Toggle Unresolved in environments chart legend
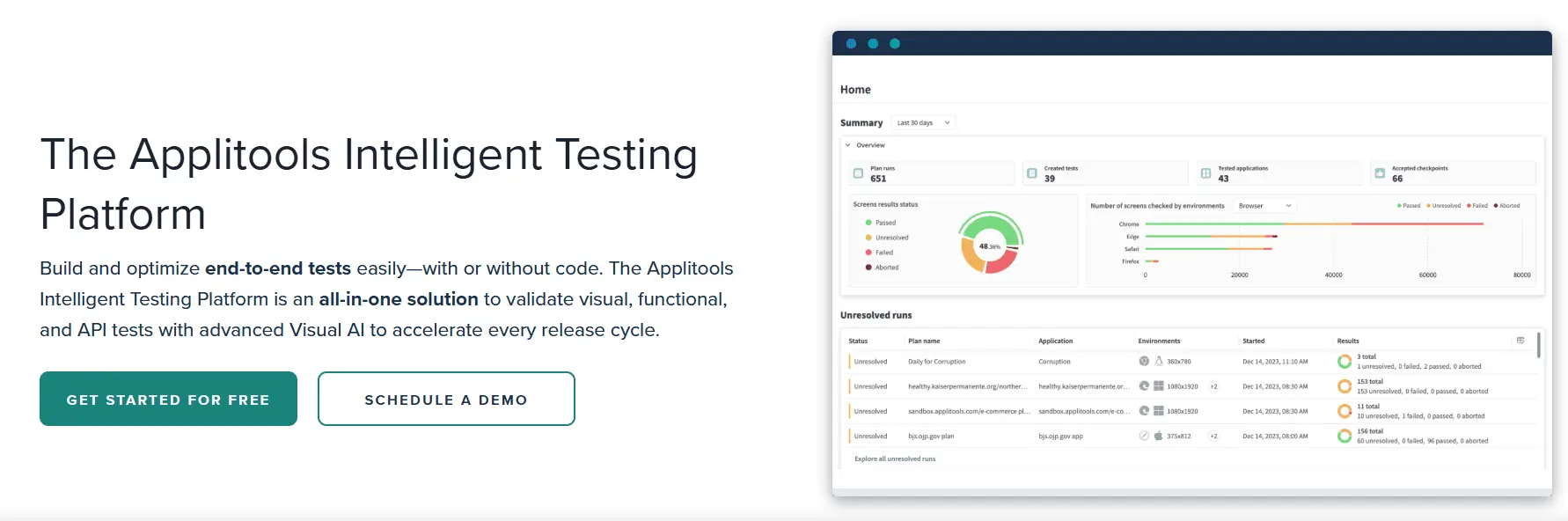Viewport: 1568px width, 521px height. pos(1443,206)
